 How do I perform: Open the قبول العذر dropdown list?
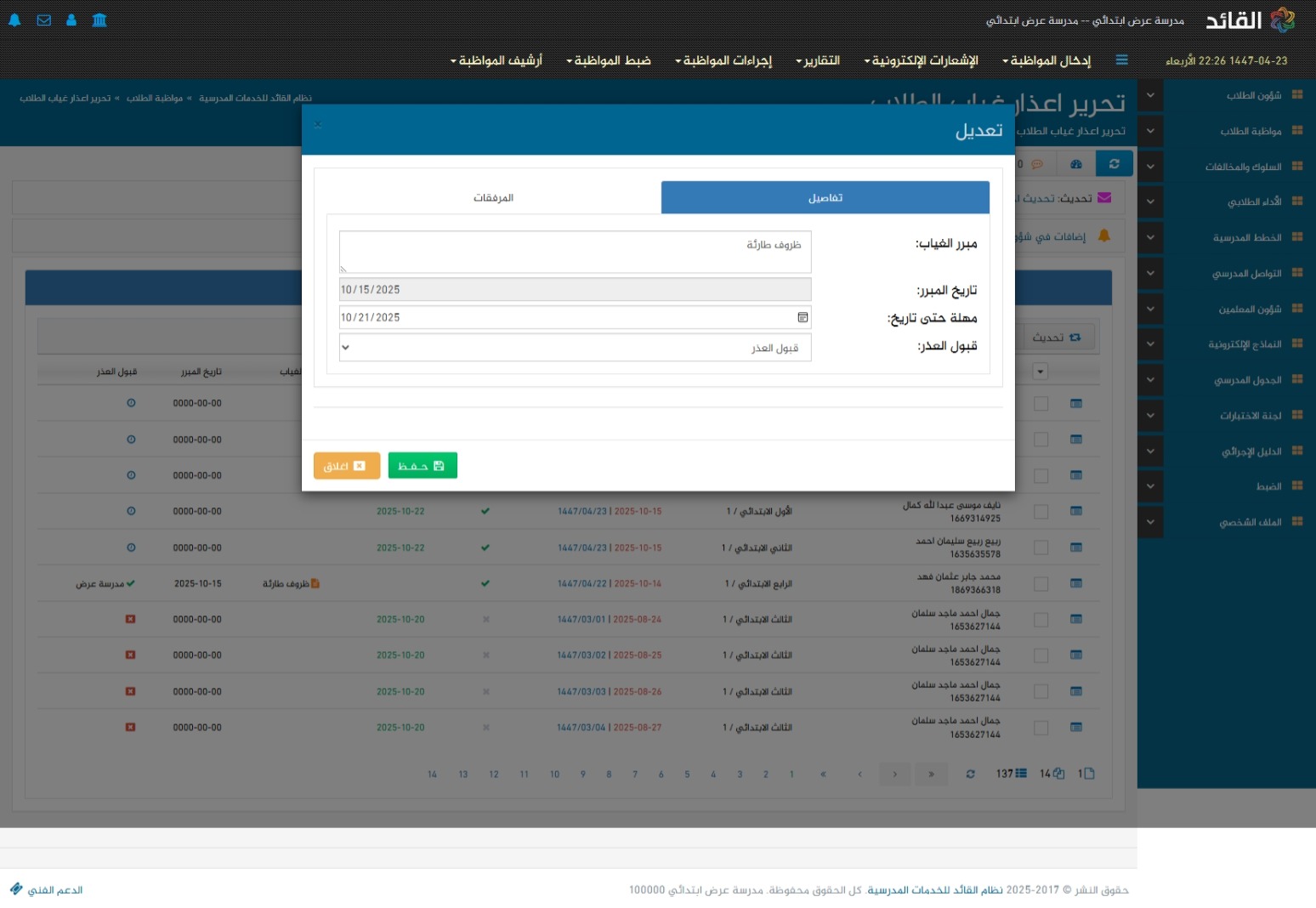(x=575, y=348)
